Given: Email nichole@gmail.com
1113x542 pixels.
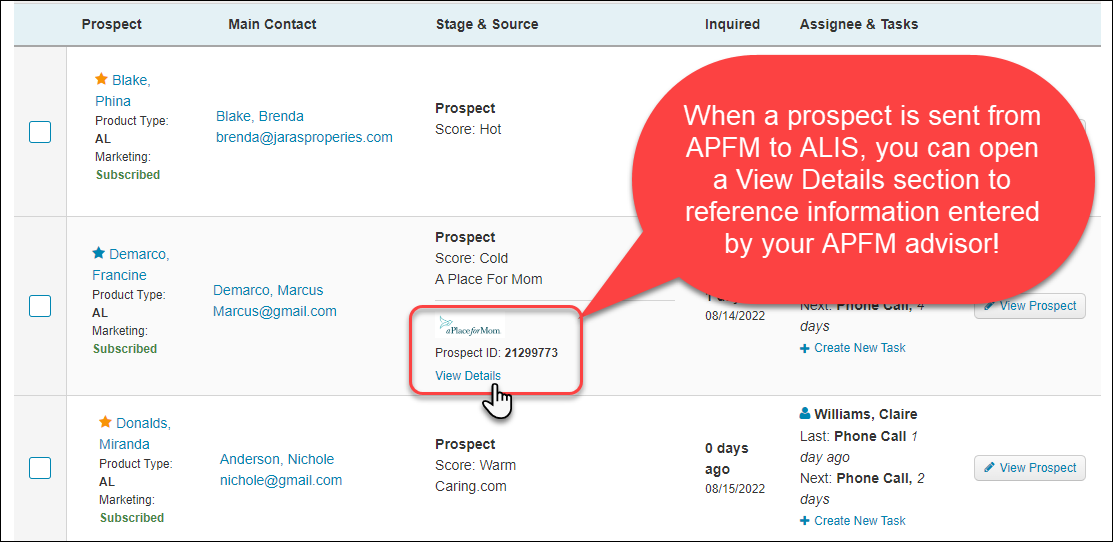Looking at the screenshot, I should 281,480.
